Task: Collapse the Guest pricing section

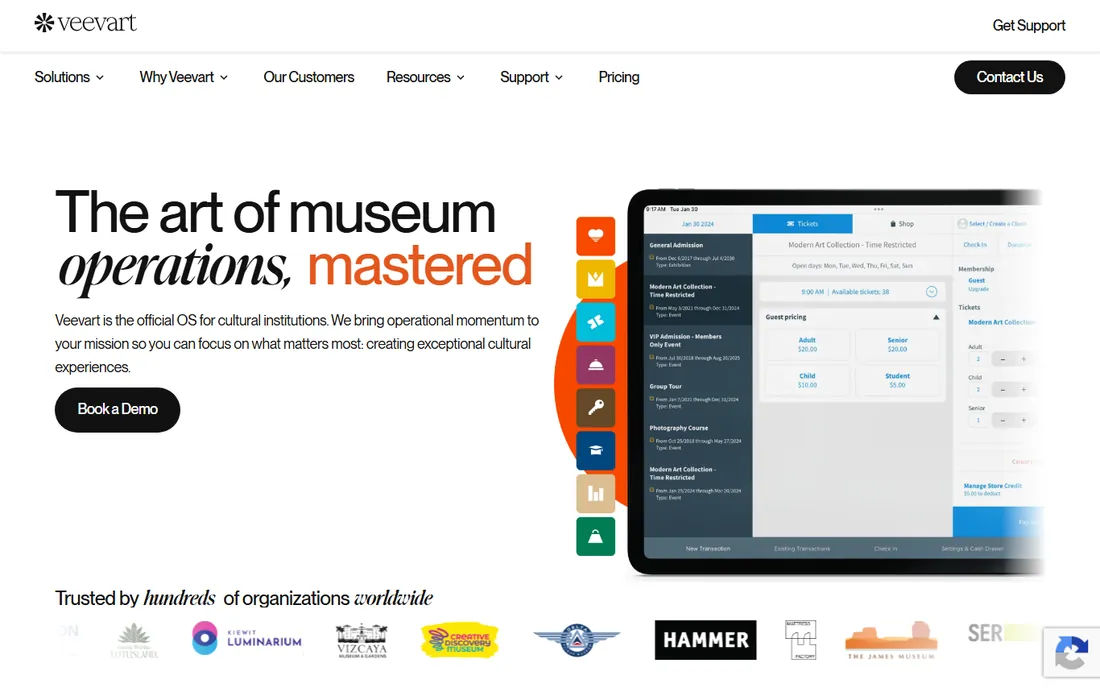Action: tap(936, 318)
